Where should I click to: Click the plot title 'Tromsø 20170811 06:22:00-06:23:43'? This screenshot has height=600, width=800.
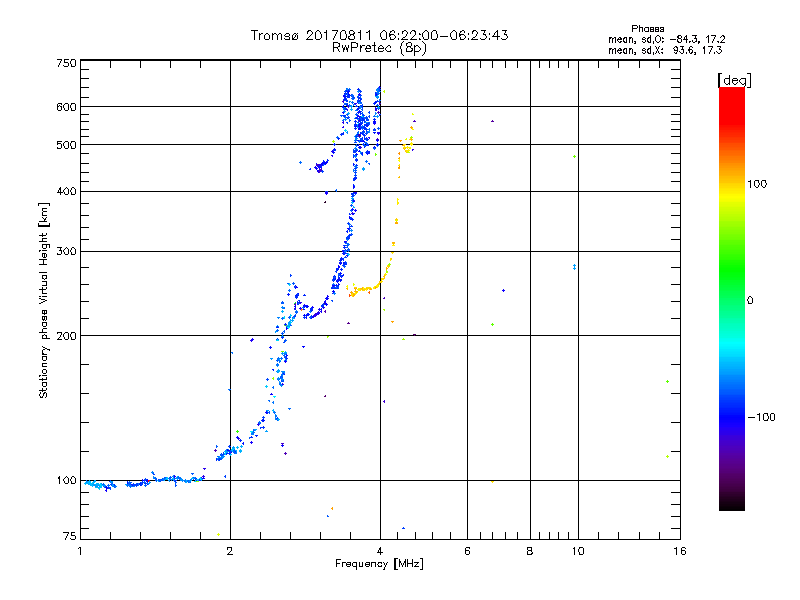tap(379, 35)
